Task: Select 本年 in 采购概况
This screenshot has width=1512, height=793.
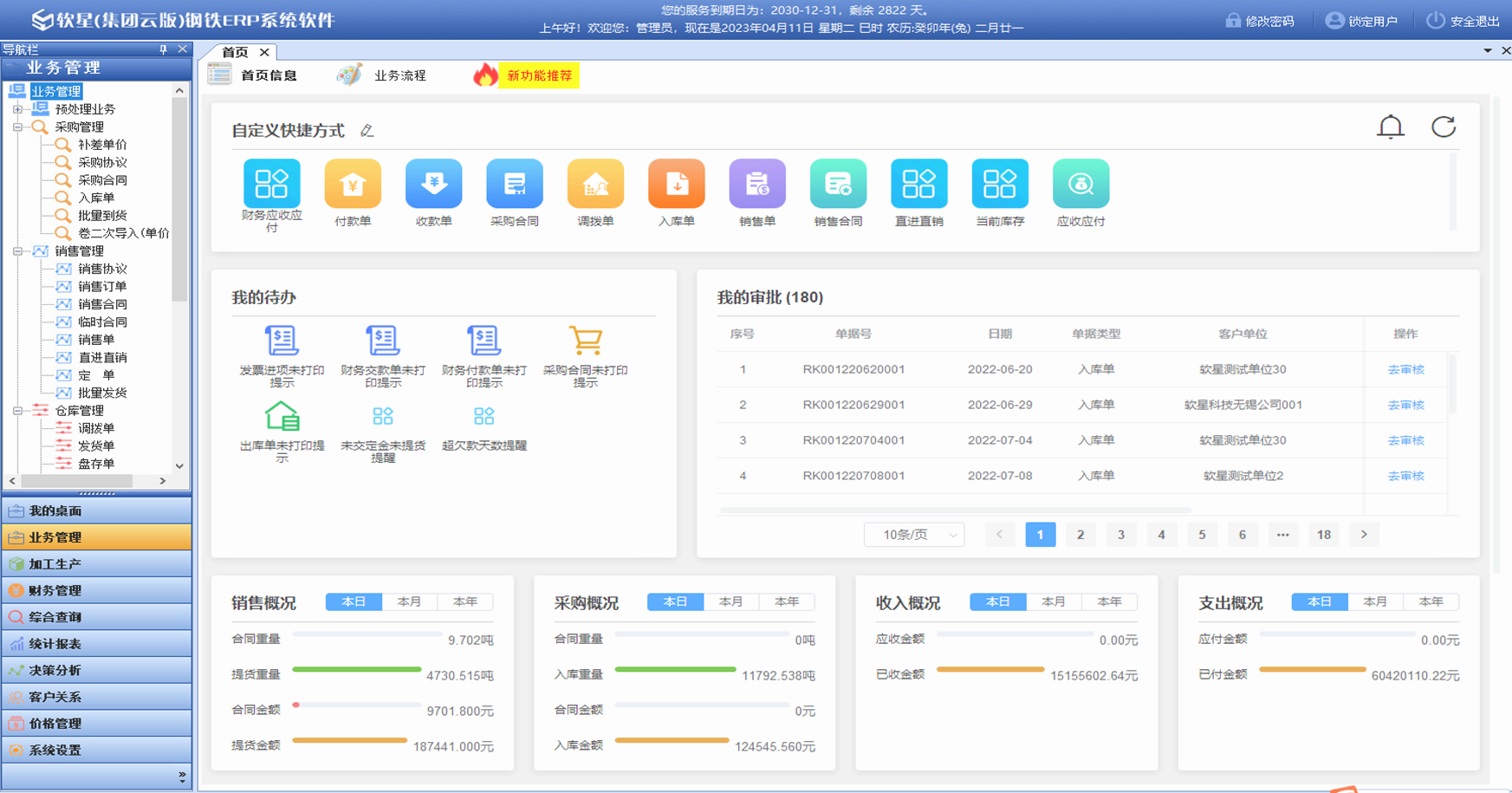Action: coord(787,601)
